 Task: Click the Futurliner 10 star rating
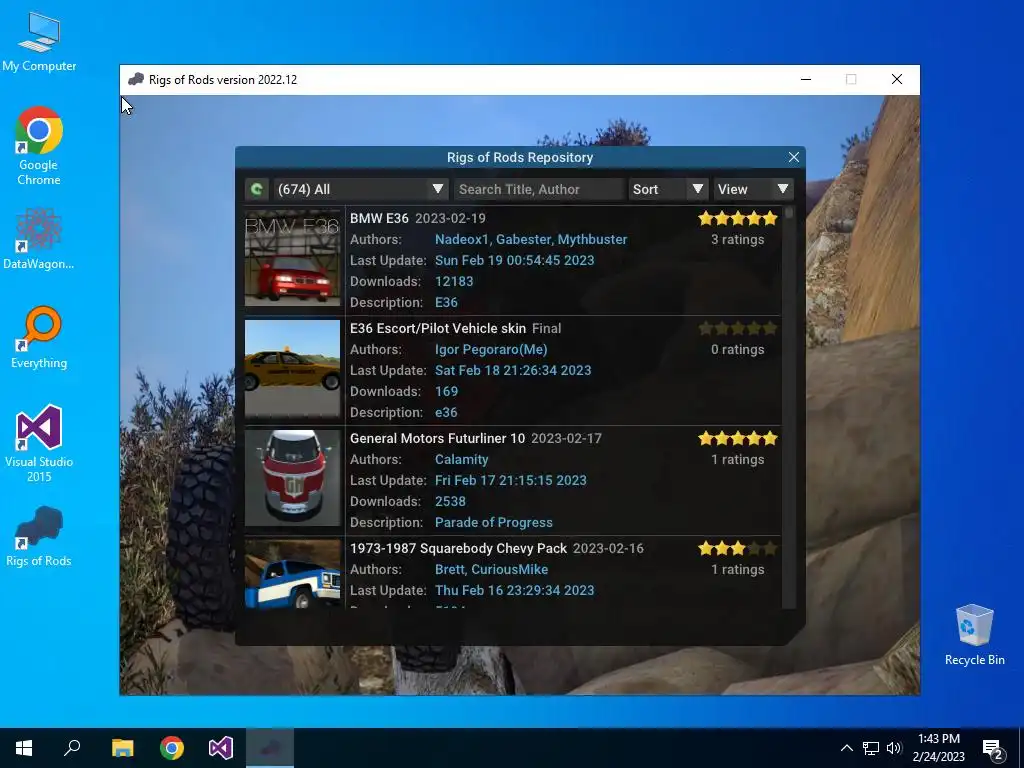click(x=738, y=438)
